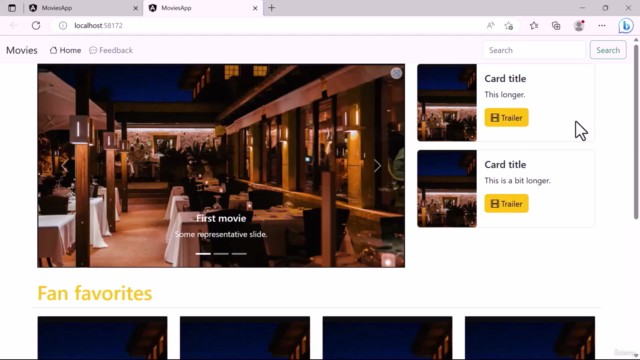Screen dimensions: 640x360
Task: Click the browser back arrow
Action: tap(14, 25)
